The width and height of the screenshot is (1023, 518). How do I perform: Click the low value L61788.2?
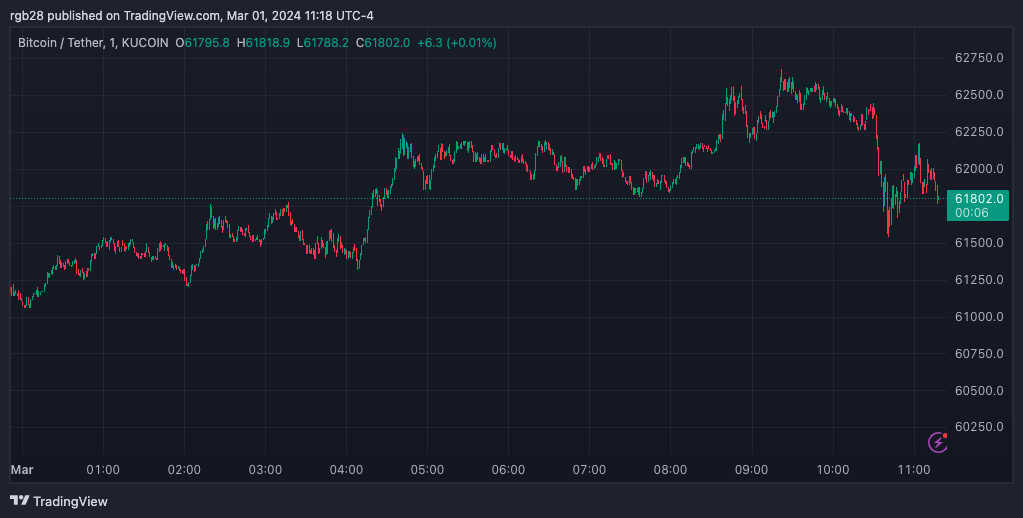(x=324, y=43)
